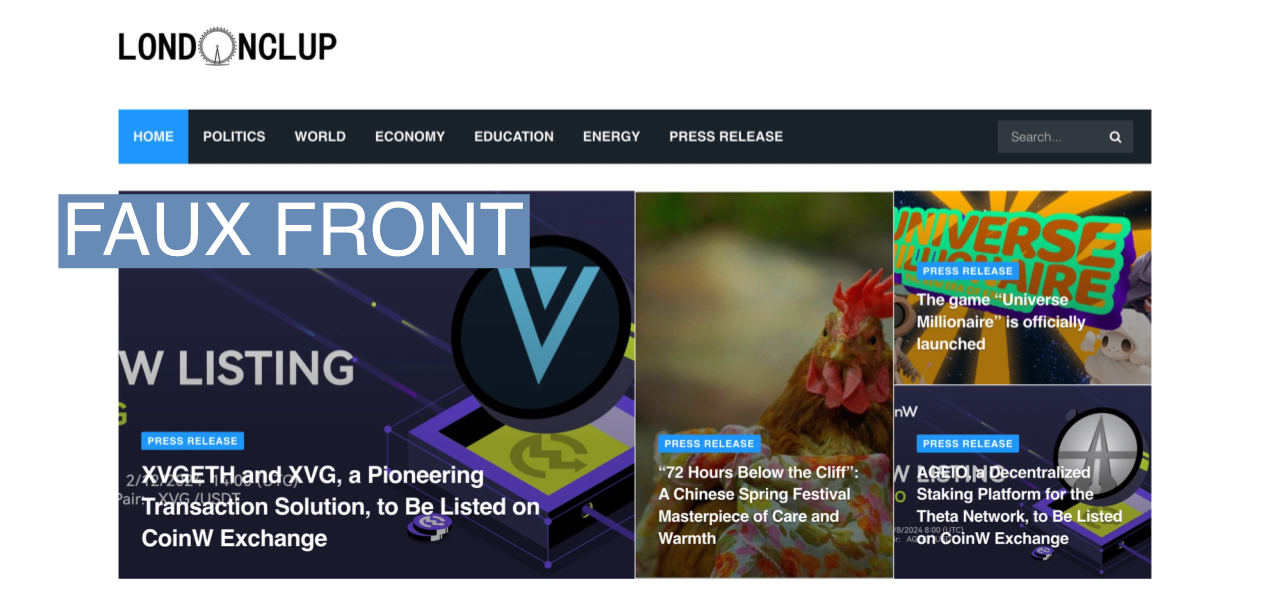Click the LondonClup logo
1280x606 pixels.
tap(228, 46)
